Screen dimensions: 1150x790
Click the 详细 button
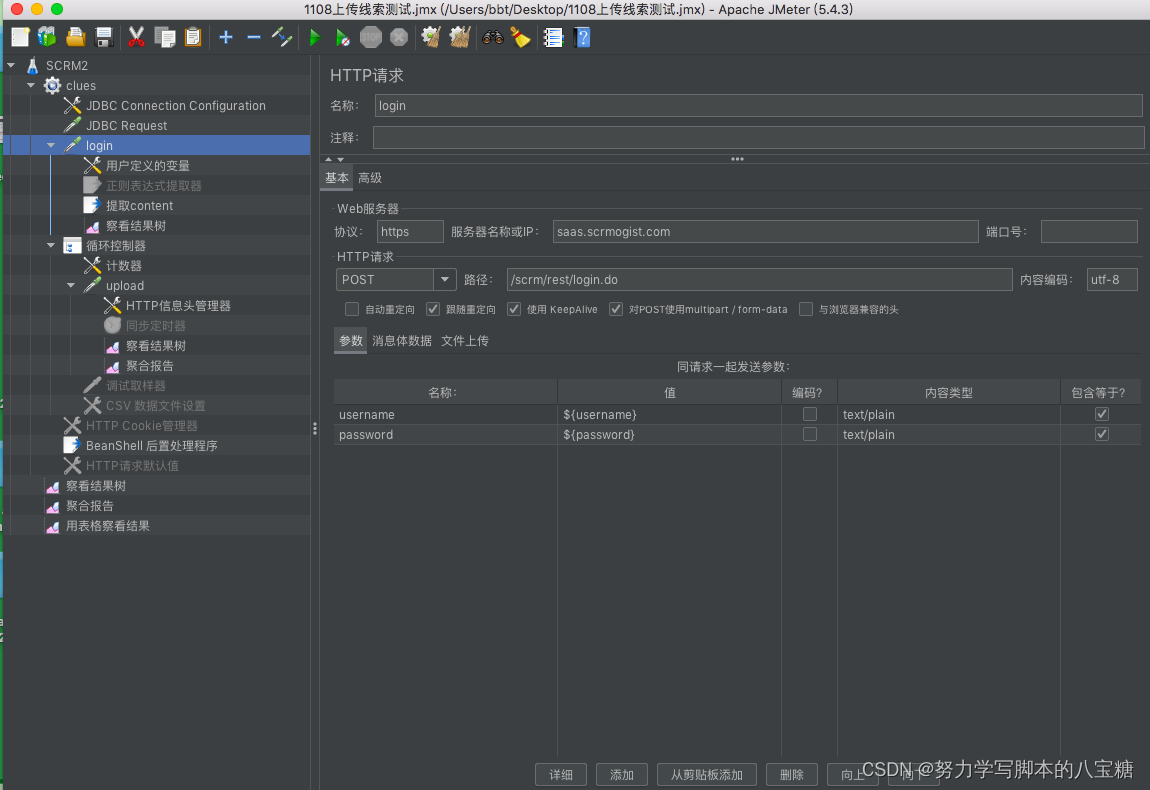pos(561,775)
